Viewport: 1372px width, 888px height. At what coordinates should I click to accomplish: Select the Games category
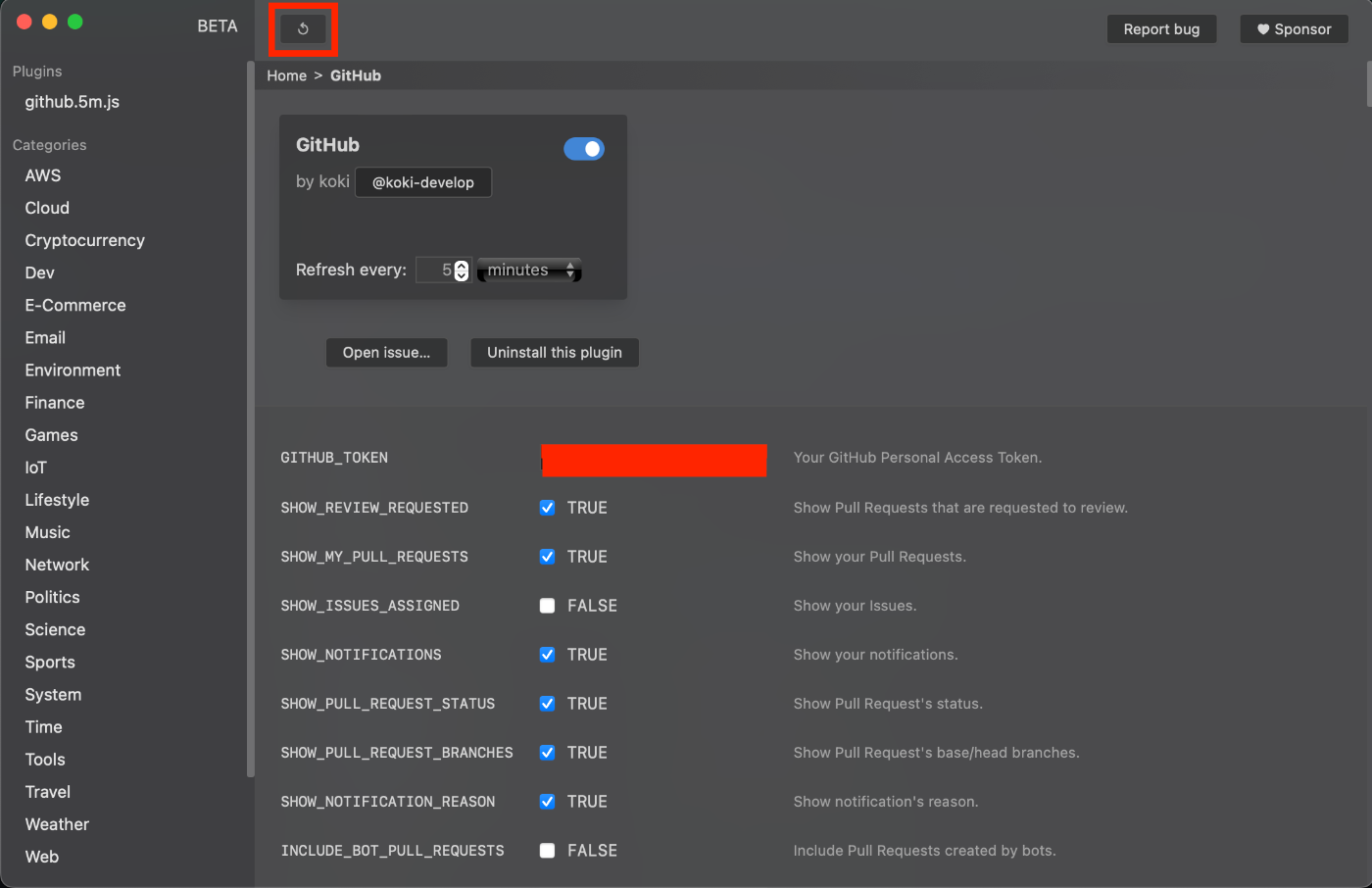52,435
